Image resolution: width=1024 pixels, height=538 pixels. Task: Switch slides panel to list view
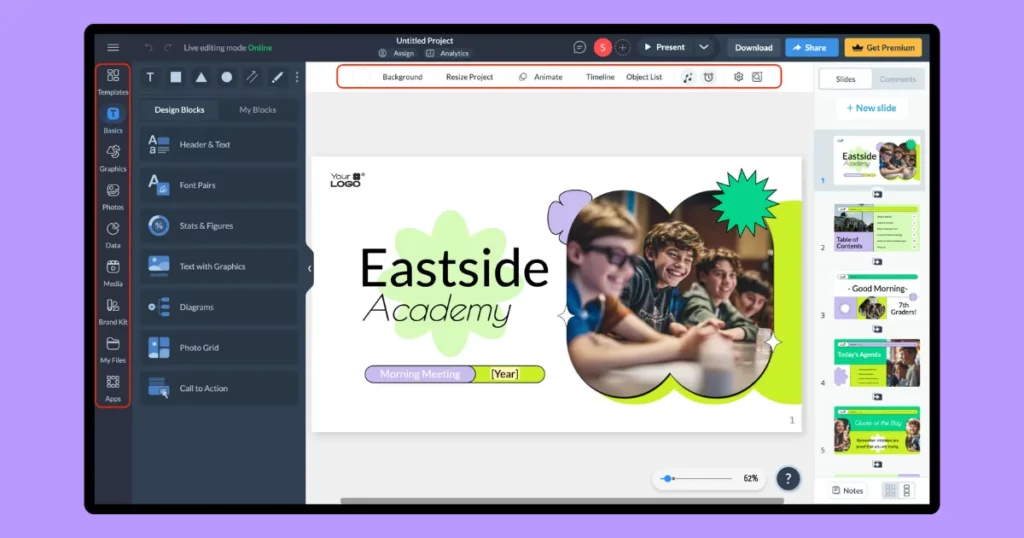(x=907, y=491)
